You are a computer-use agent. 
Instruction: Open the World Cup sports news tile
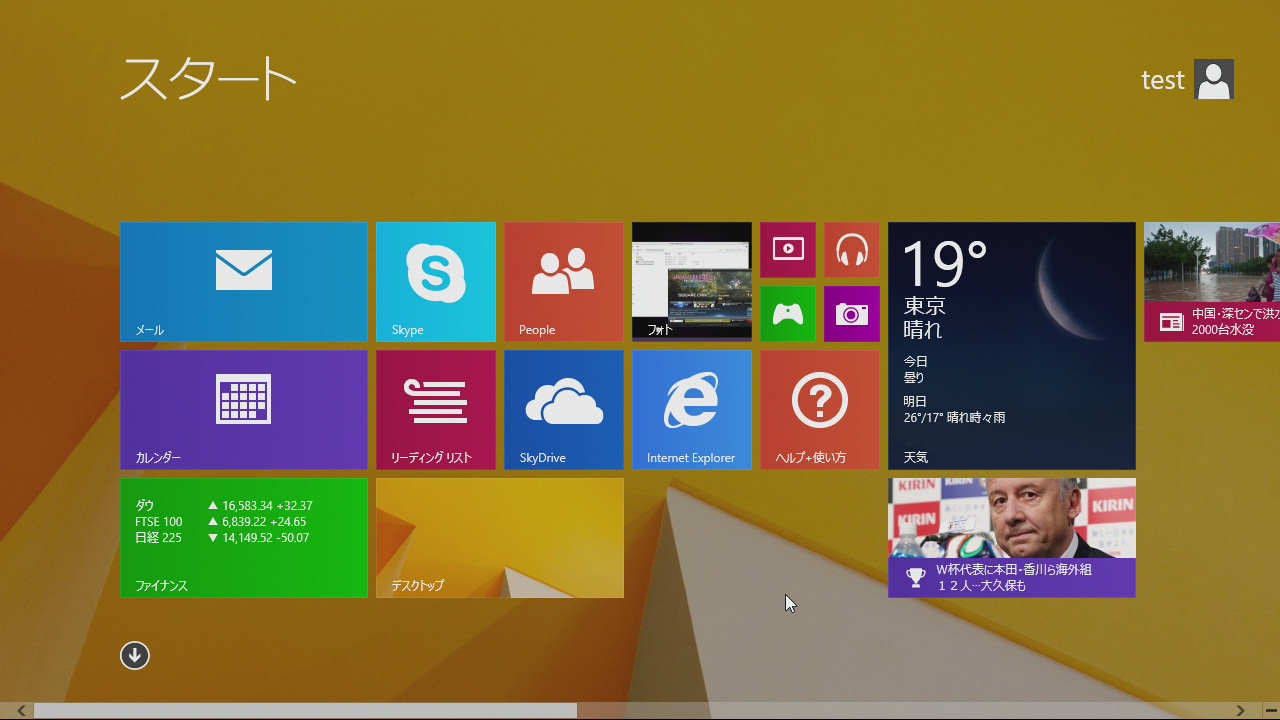pyautogui.click(x=1012, y=538)
